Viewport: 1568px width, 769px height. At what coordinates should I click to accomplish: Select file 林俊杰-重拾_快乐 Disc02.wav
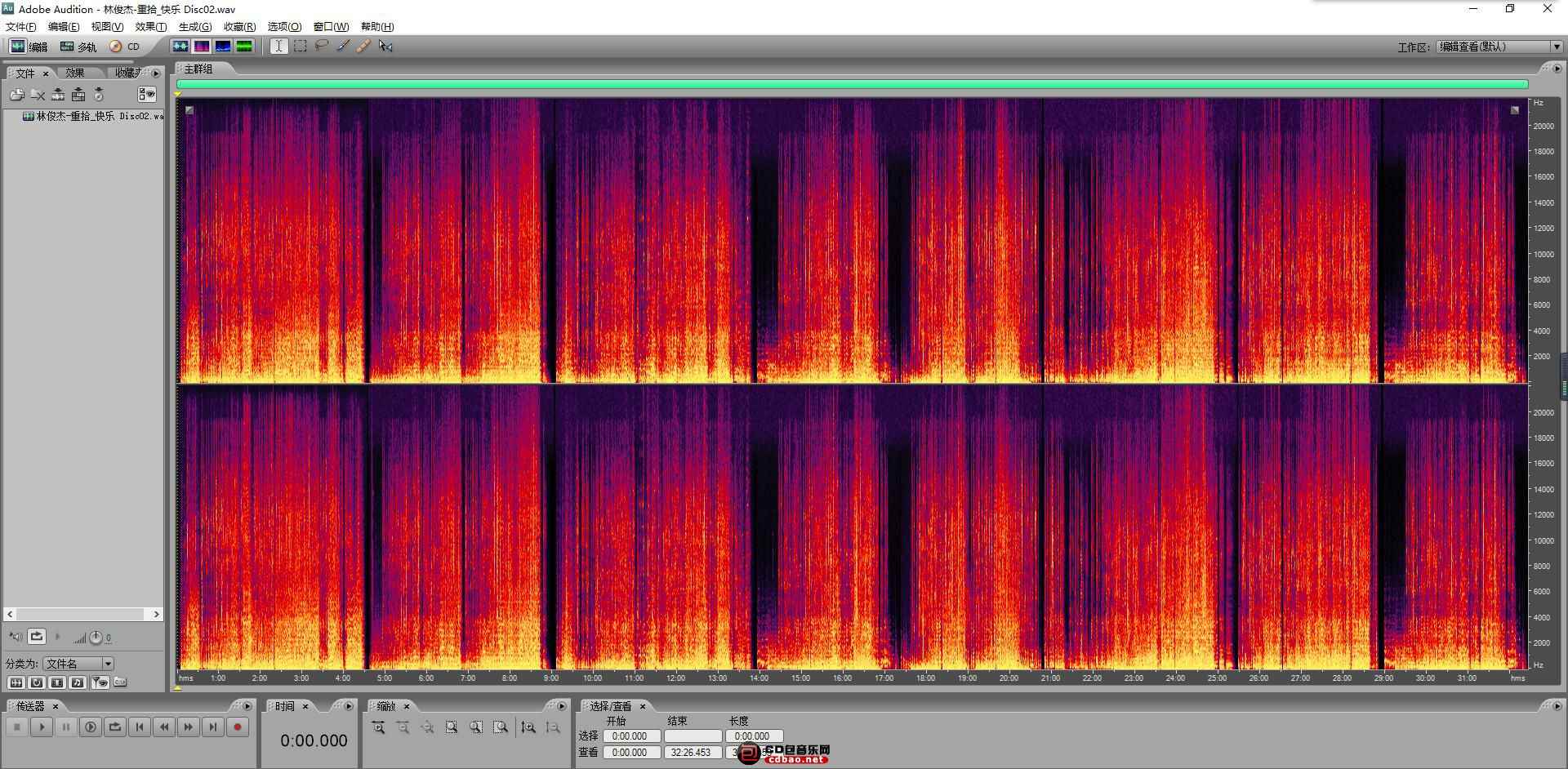tap(93, 116)
